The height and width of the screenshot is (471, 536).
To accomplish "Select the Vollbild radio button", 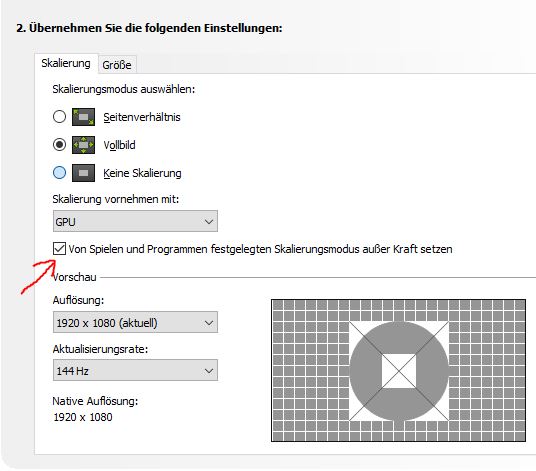I will point(59,145).
